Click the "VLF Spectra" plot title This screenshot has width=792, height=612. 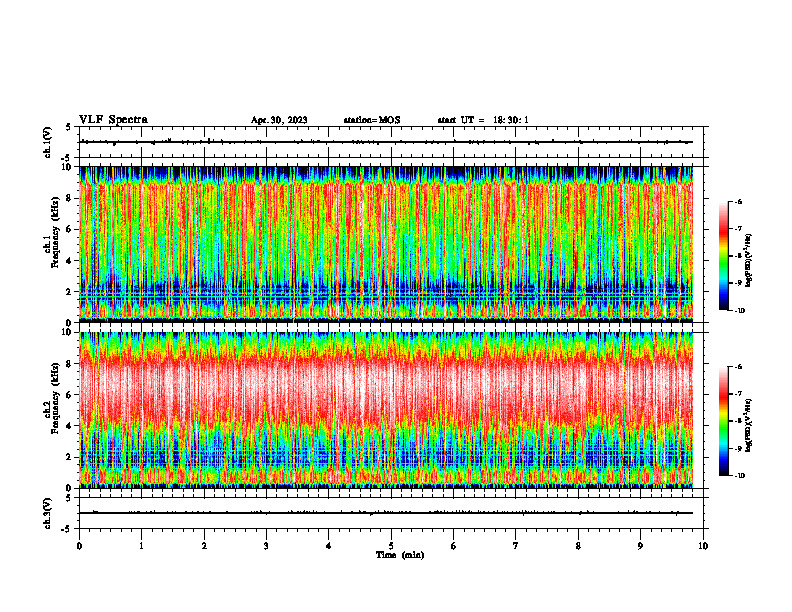coord(113,120)
